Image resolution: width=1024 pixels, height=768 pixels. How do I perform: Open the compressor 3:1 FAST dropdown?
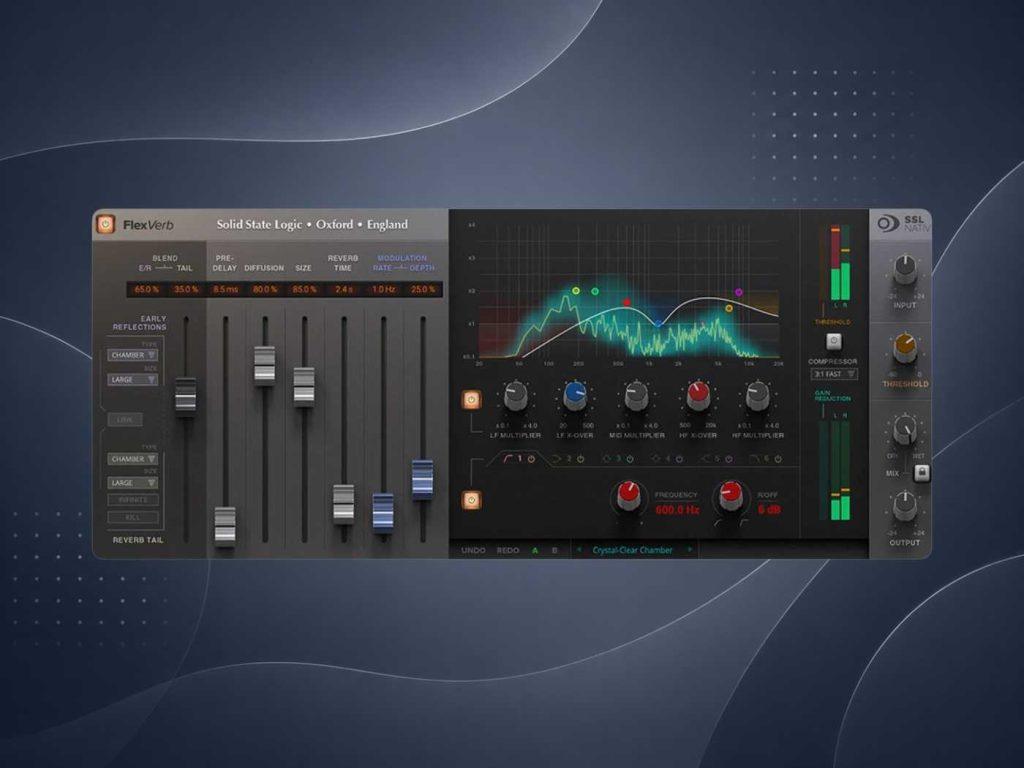point(834,374)
